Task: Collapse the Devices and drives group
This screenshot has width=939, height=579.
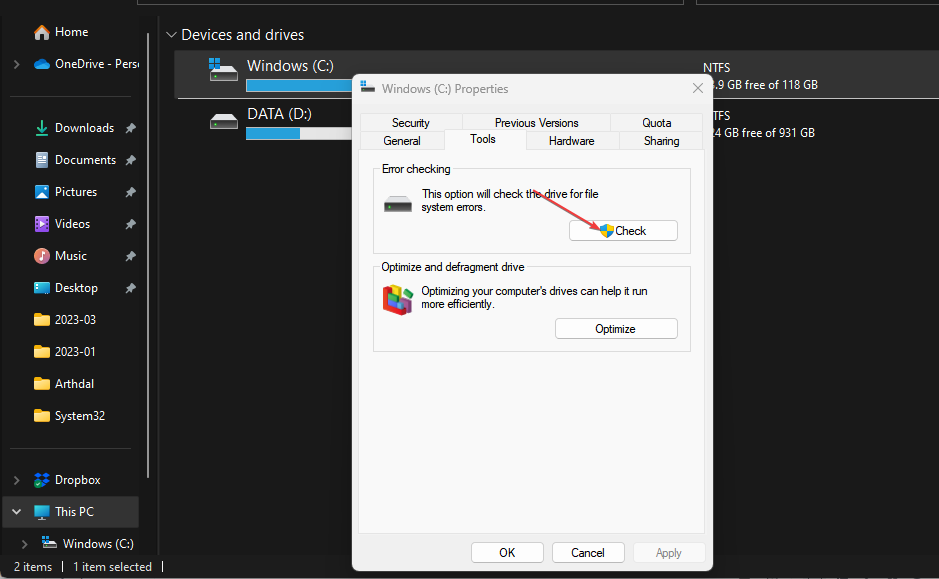Action: click(171, 35)
